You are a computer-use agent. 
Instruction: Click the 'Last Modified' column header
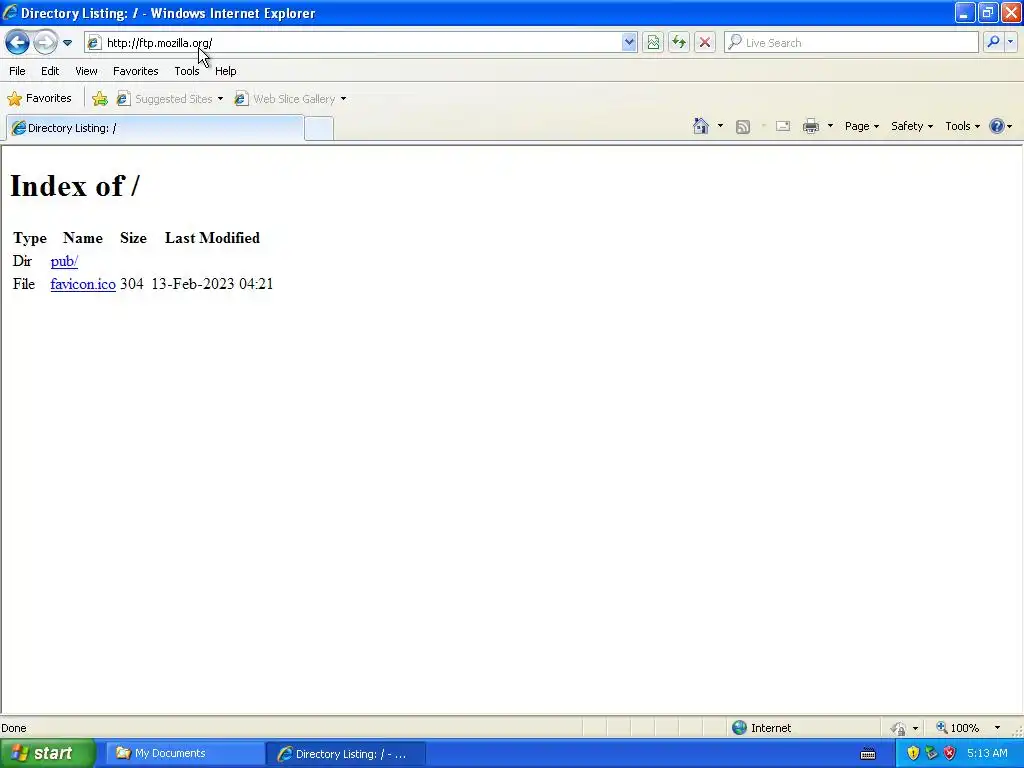coord(212,238)
